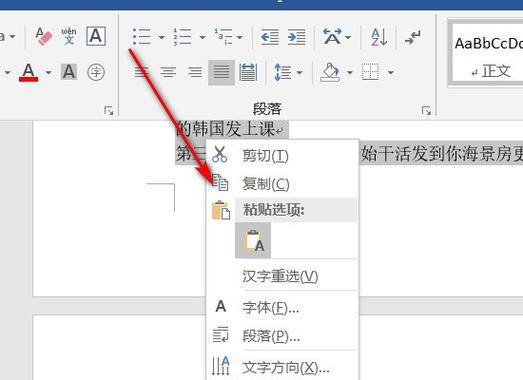Click selected text 的韩国发上课
Screen dimensions: 523x380
(225, 129)
